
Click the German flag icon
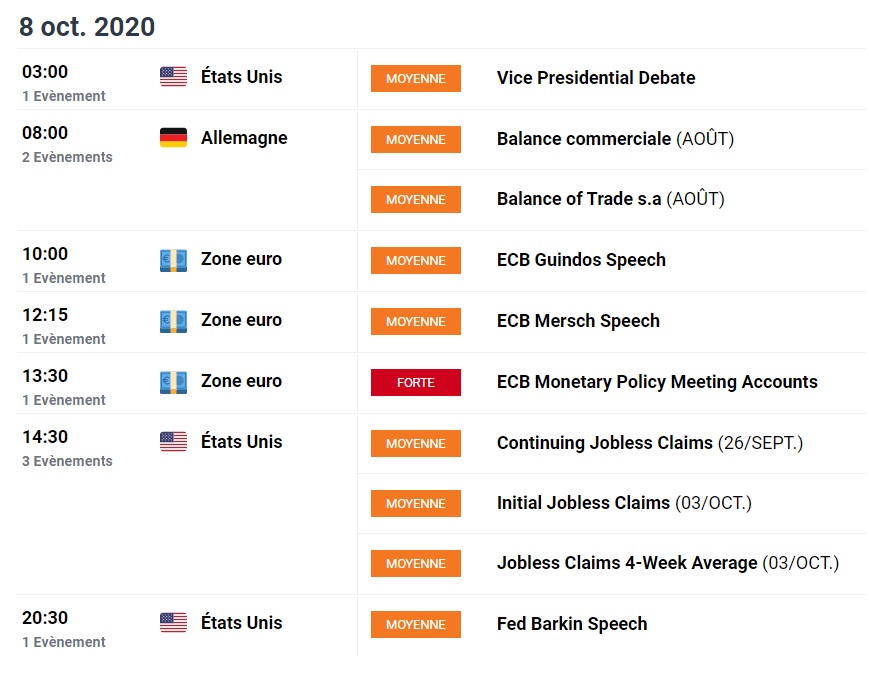tap(173, 137)
